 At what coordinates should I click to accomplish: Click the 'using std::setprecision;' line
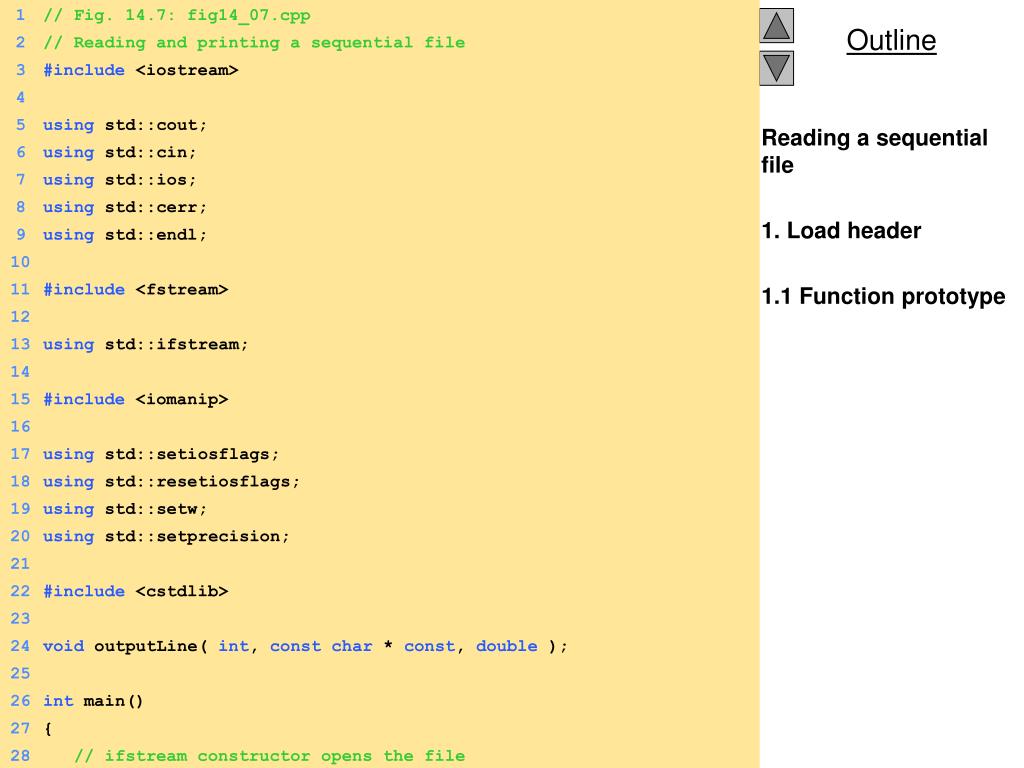(166, 536)
